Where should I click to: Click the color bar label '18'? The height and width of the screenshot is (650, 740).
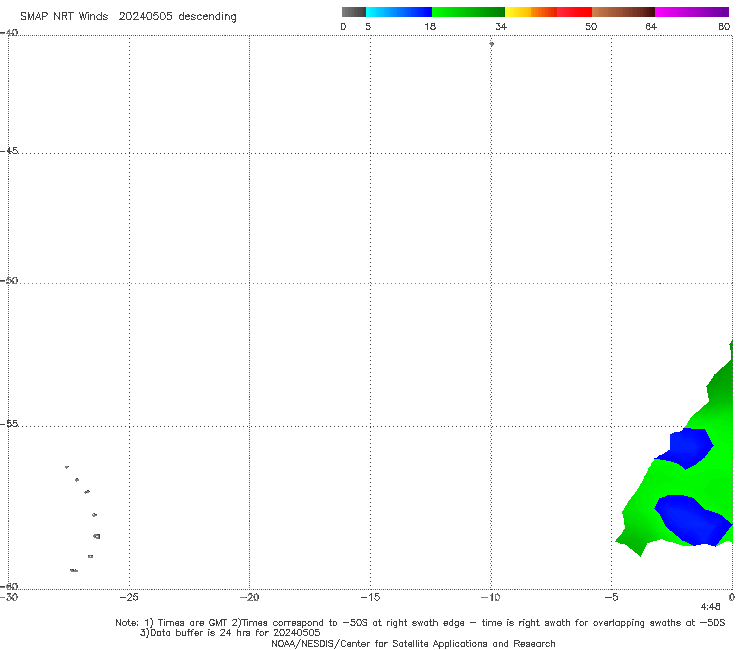(430, 26)
